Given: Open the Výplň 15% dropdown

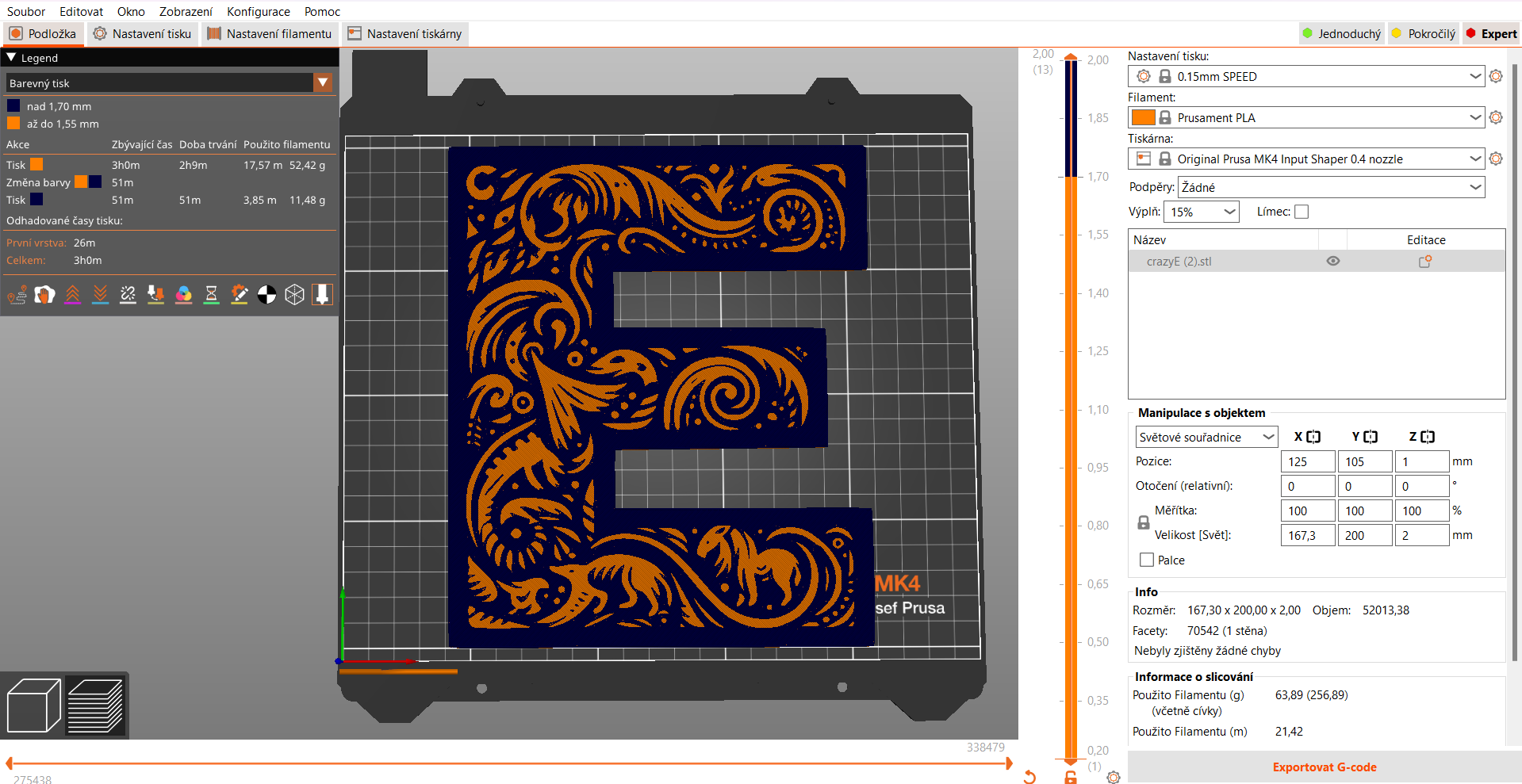Looking at the screenshot, I should (x=1201, y=212).
